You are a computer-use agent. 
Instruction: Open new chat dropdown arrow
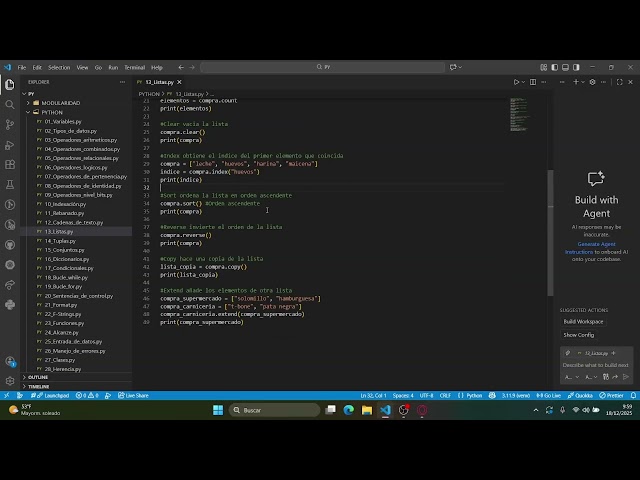[x=582, y=82]
